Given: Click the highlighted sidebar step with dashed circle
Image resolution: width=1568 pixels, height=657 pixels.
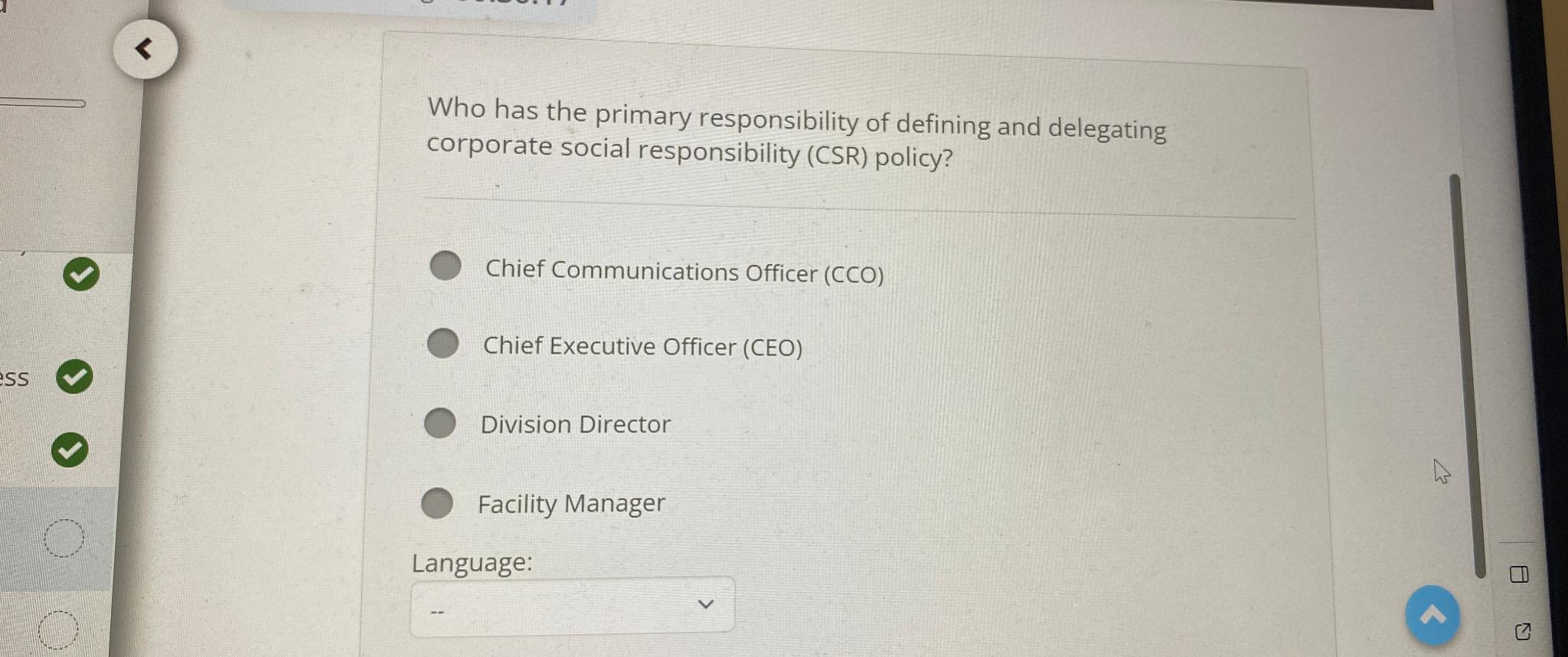Looking at the screenshot, I should click(66, 538).
